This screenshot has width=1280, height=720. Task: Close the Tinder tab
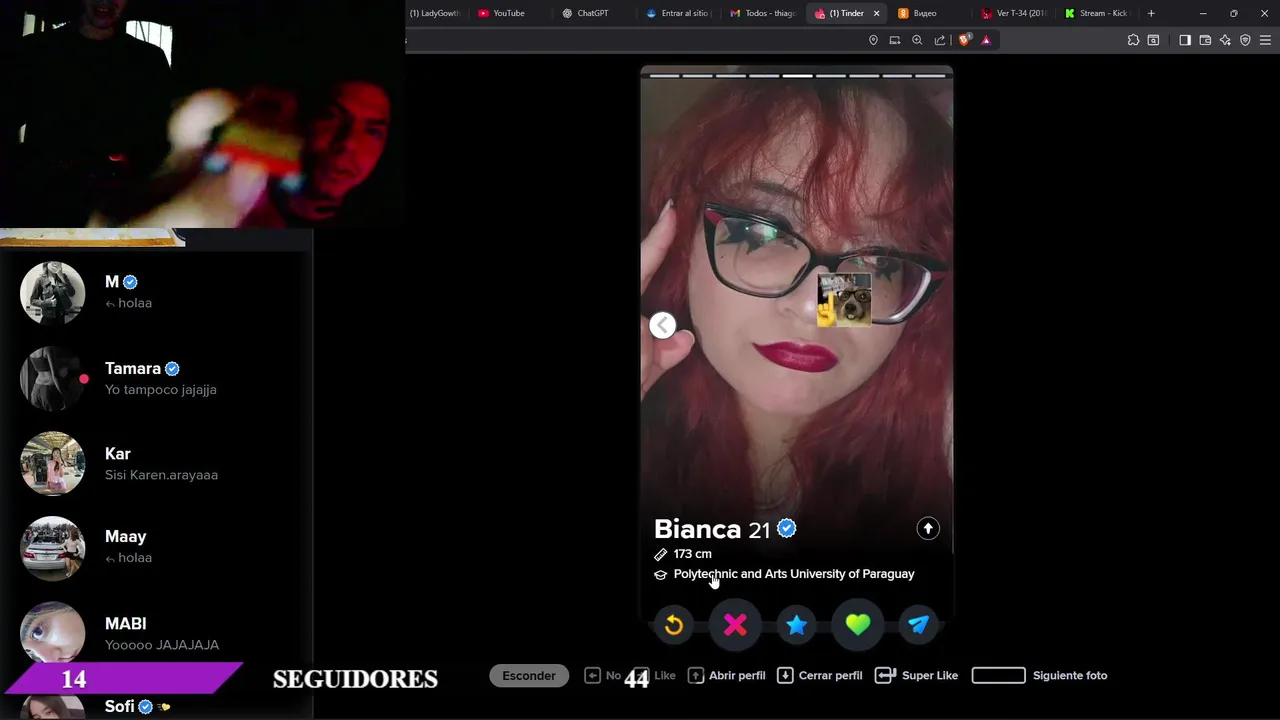[x=877, y=13]
